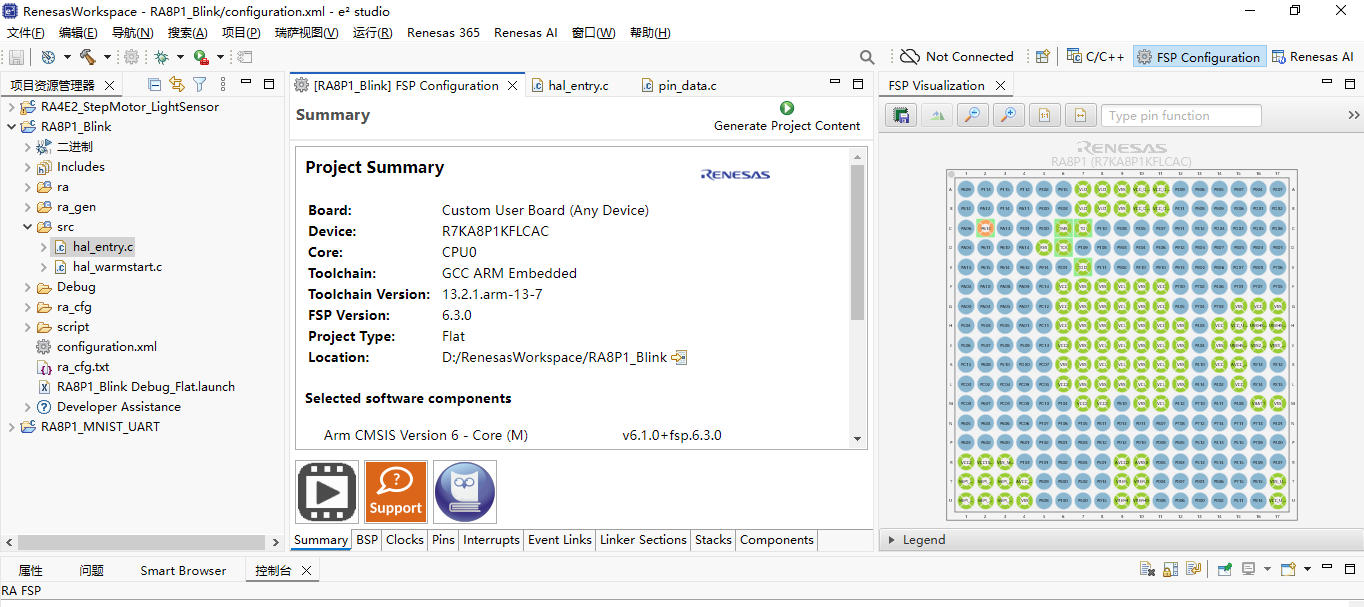Click the Not Connected cloud icon
Screen dimensions: 1364x607
coord(909,57)
